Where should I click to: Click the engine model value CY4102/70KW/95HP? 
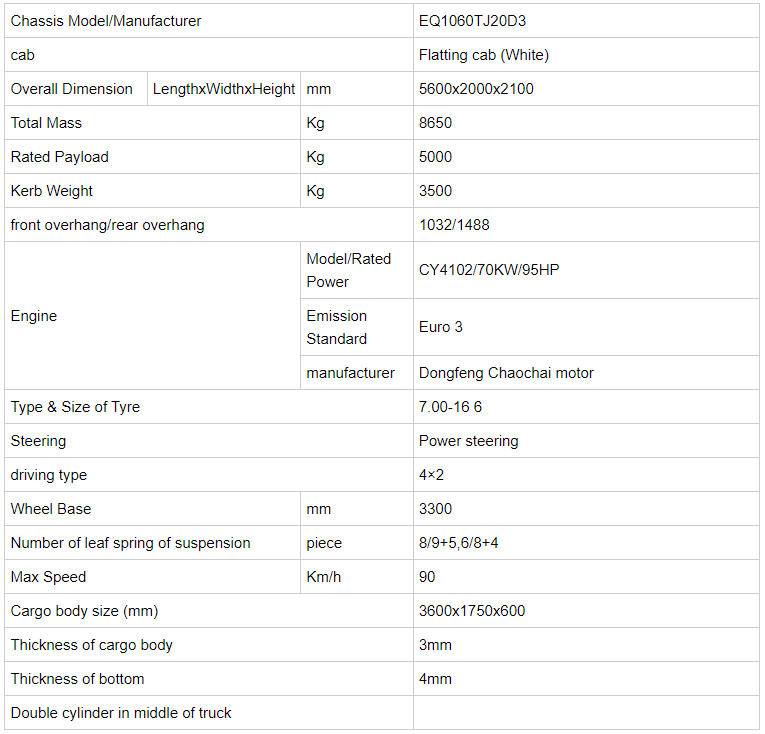tap(489, 270)
